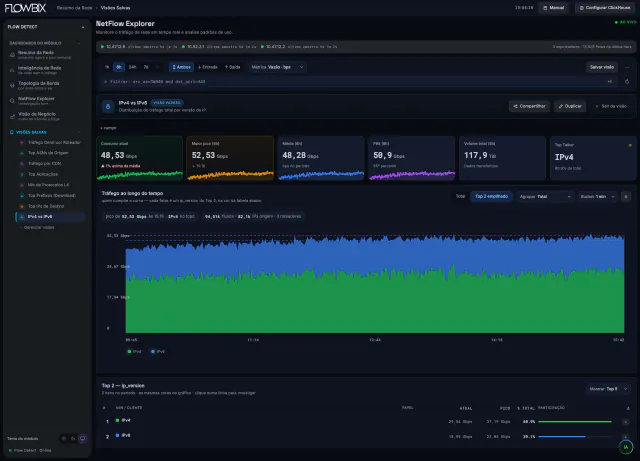Click the refresh icon beside the filter bar
Image resolution: width=640 pixels, height=461 pixels.
point(627,82)
